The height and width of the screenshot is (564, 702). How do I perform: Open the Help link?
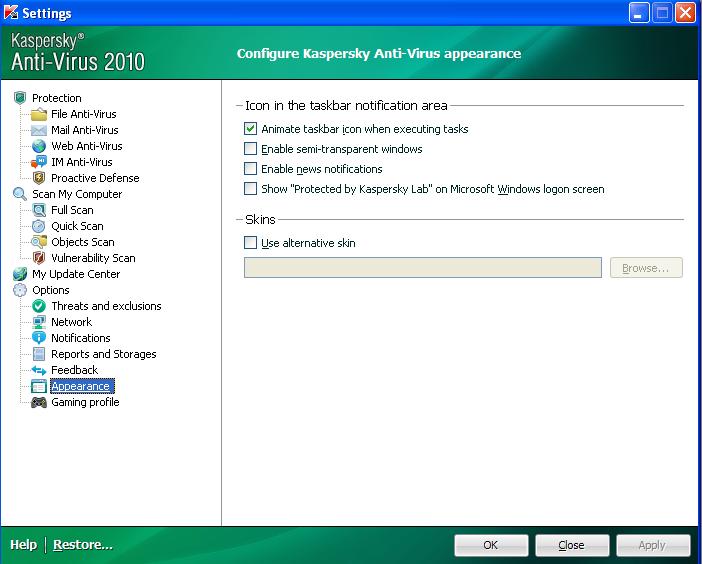coord(23,545)
